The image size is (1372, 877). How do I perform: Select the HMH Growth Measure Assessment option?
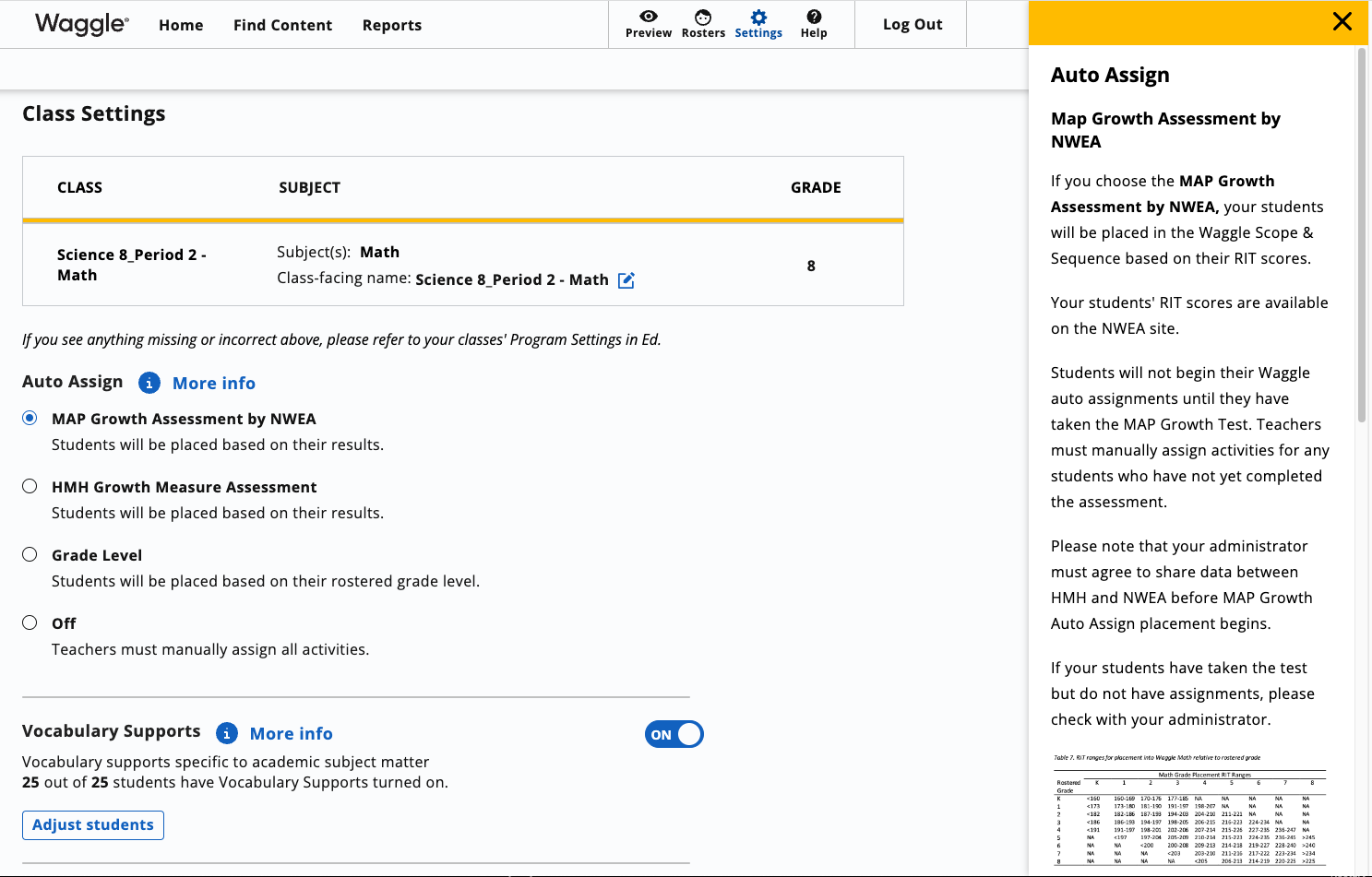(x=29, y=486)
